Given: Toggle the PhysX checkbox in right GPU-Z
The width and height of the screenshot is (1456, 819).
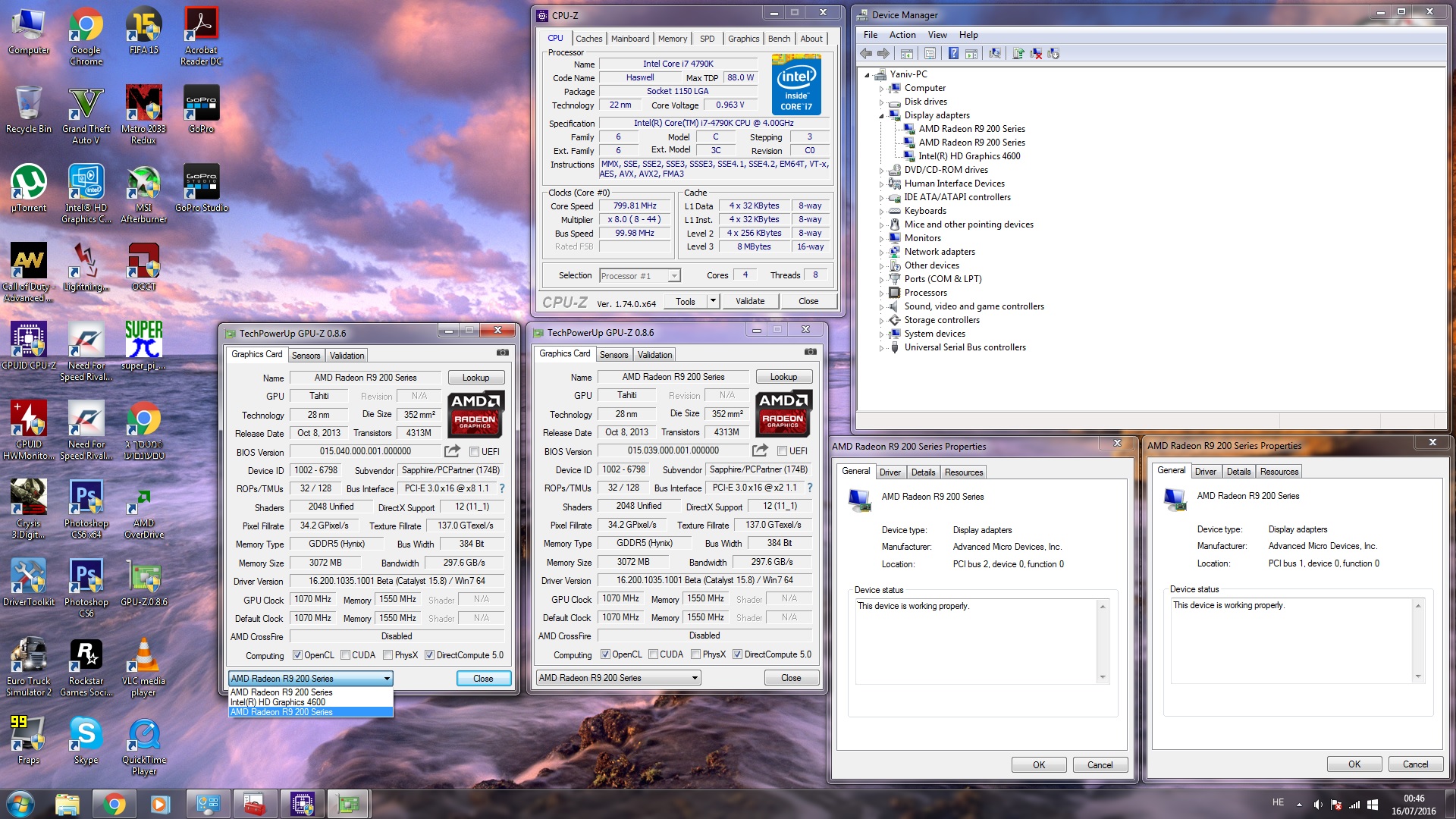Looking at the screenshot, I should coord(695,654).
